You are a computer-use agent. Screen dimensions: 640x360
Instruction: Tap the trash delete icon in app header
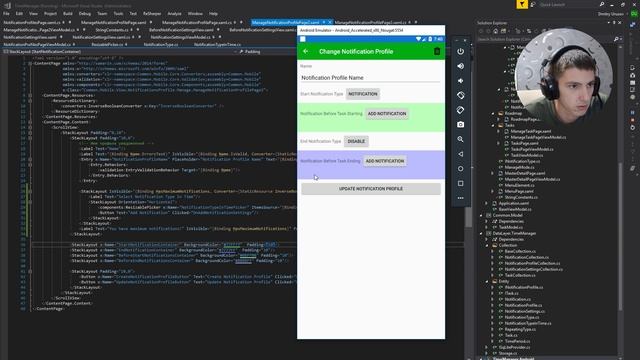pos(437,51)
